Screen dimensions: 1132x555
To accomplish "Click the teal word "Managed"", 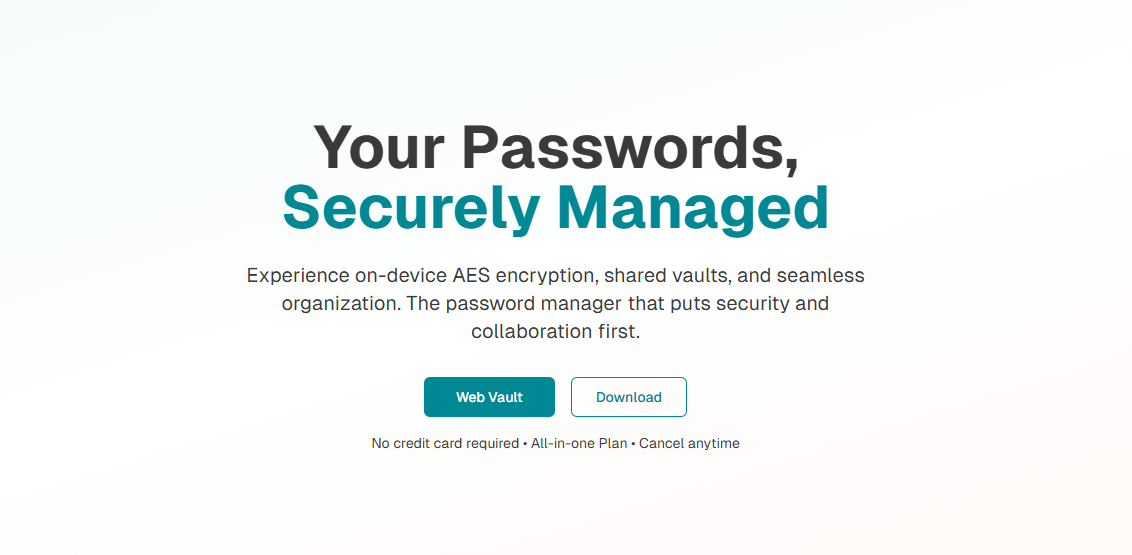I will (x=694, y=209).
